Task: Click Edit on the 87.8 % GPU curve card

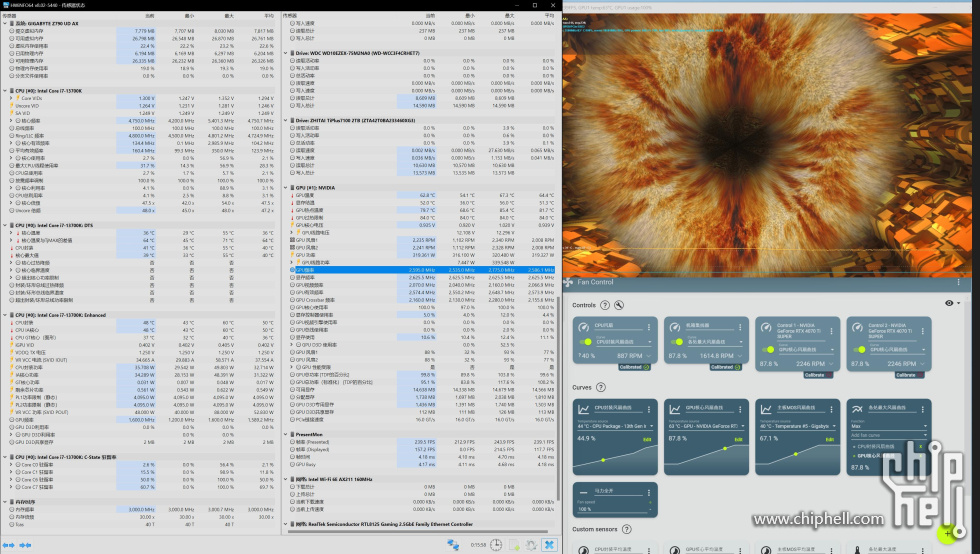Action: 738,440
